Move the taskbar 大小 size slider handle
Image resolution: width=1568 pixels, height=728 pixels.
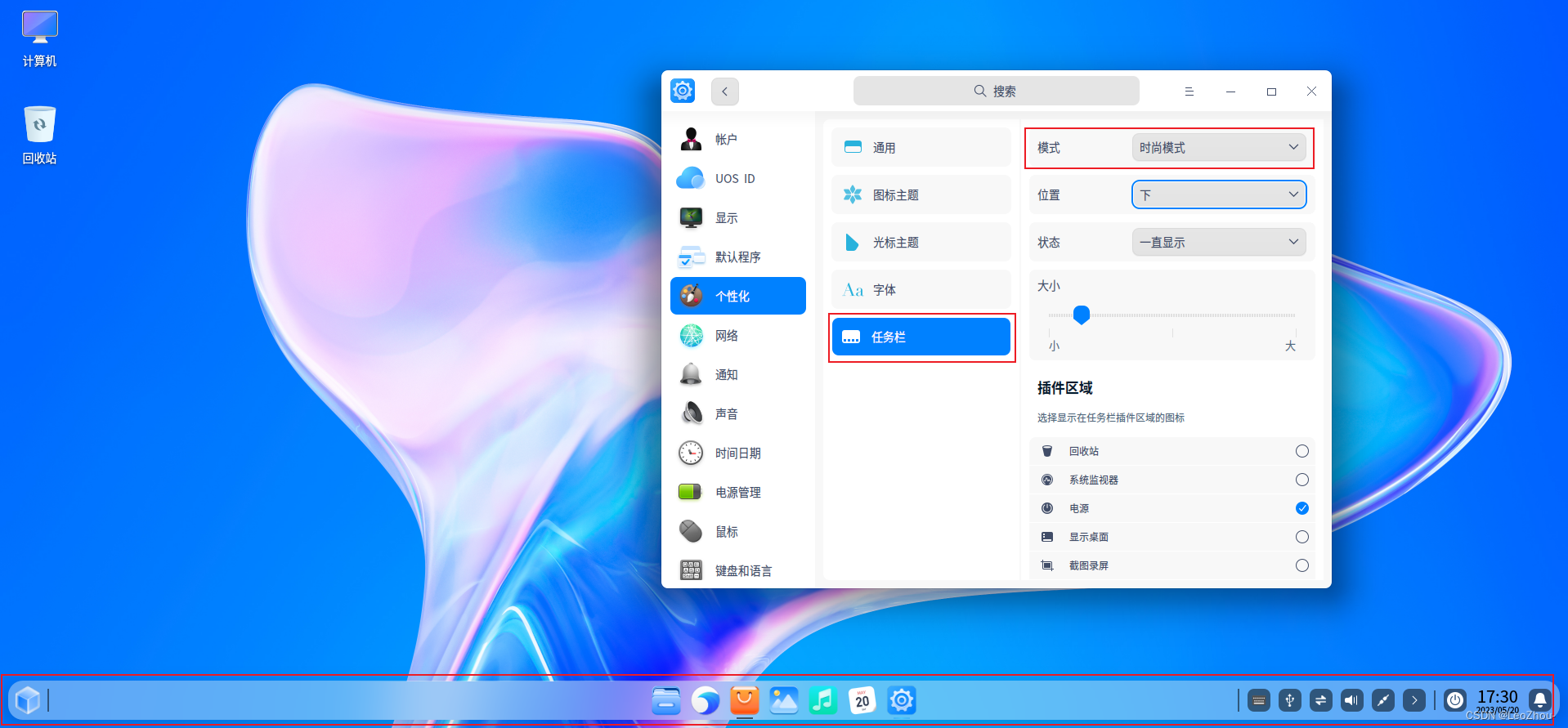click(x=1082, y=315)
